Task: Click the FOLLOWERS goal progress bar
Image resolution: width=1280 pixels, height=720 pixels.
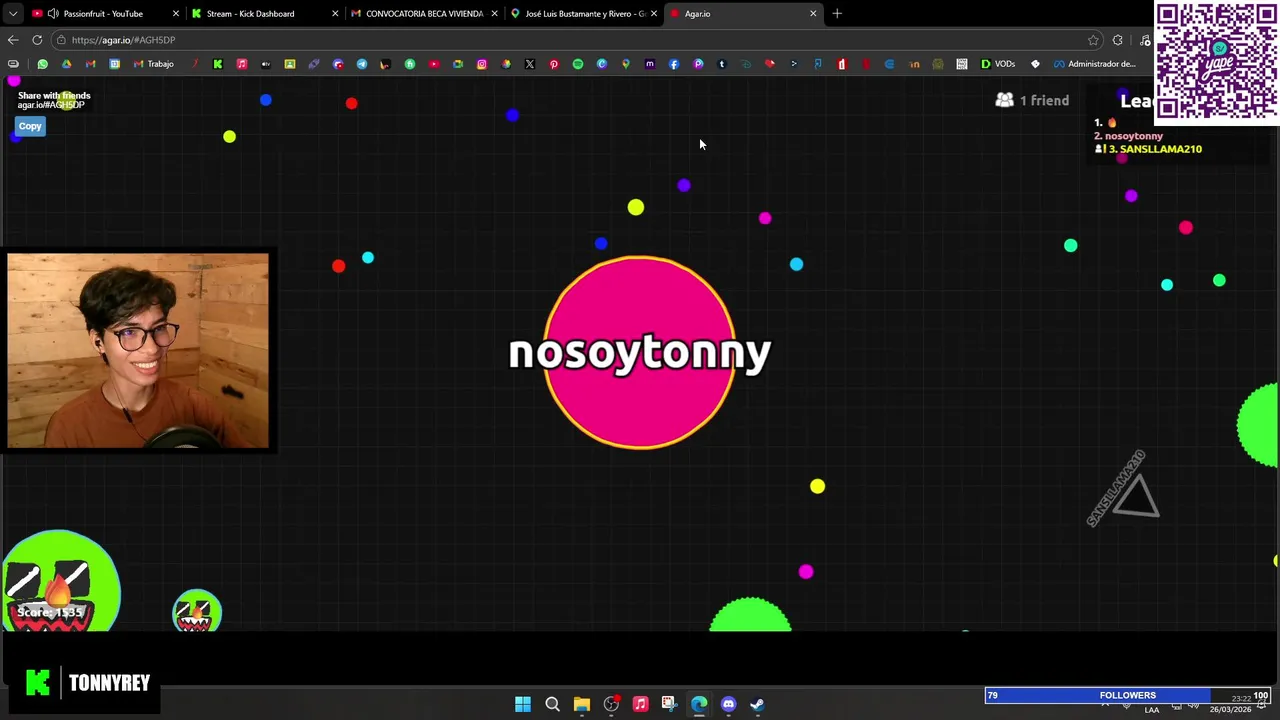Action: 1128,695
